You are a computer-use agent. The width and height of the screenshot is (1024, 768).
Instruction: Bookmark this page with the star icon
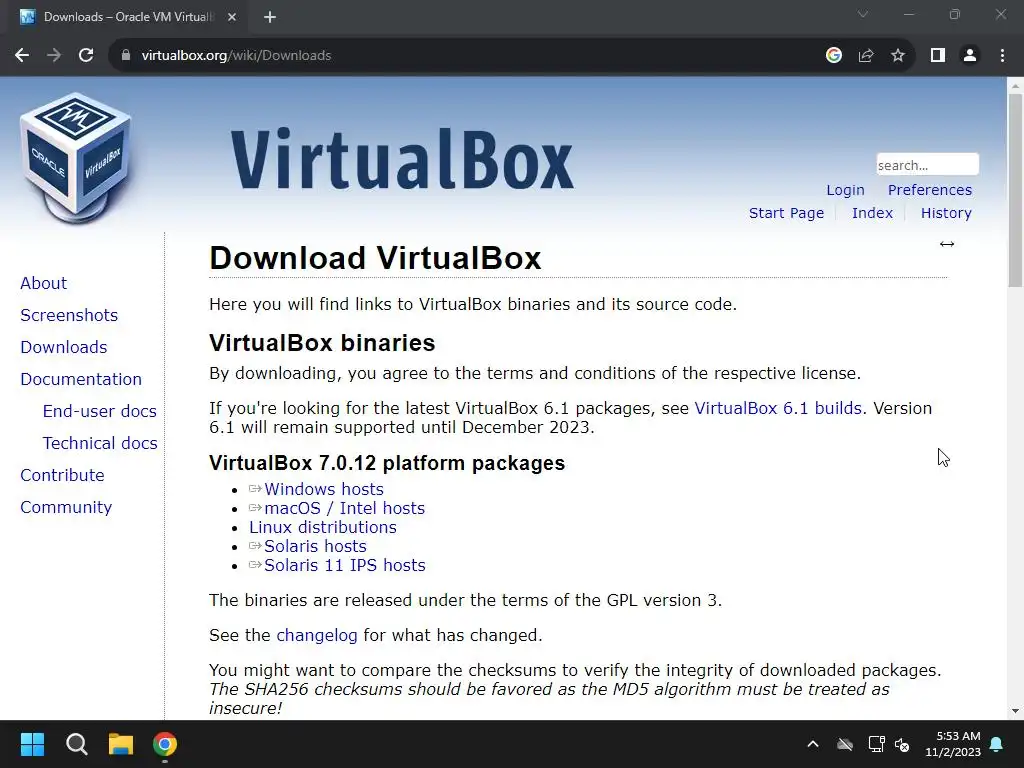(x=898, y=56)
